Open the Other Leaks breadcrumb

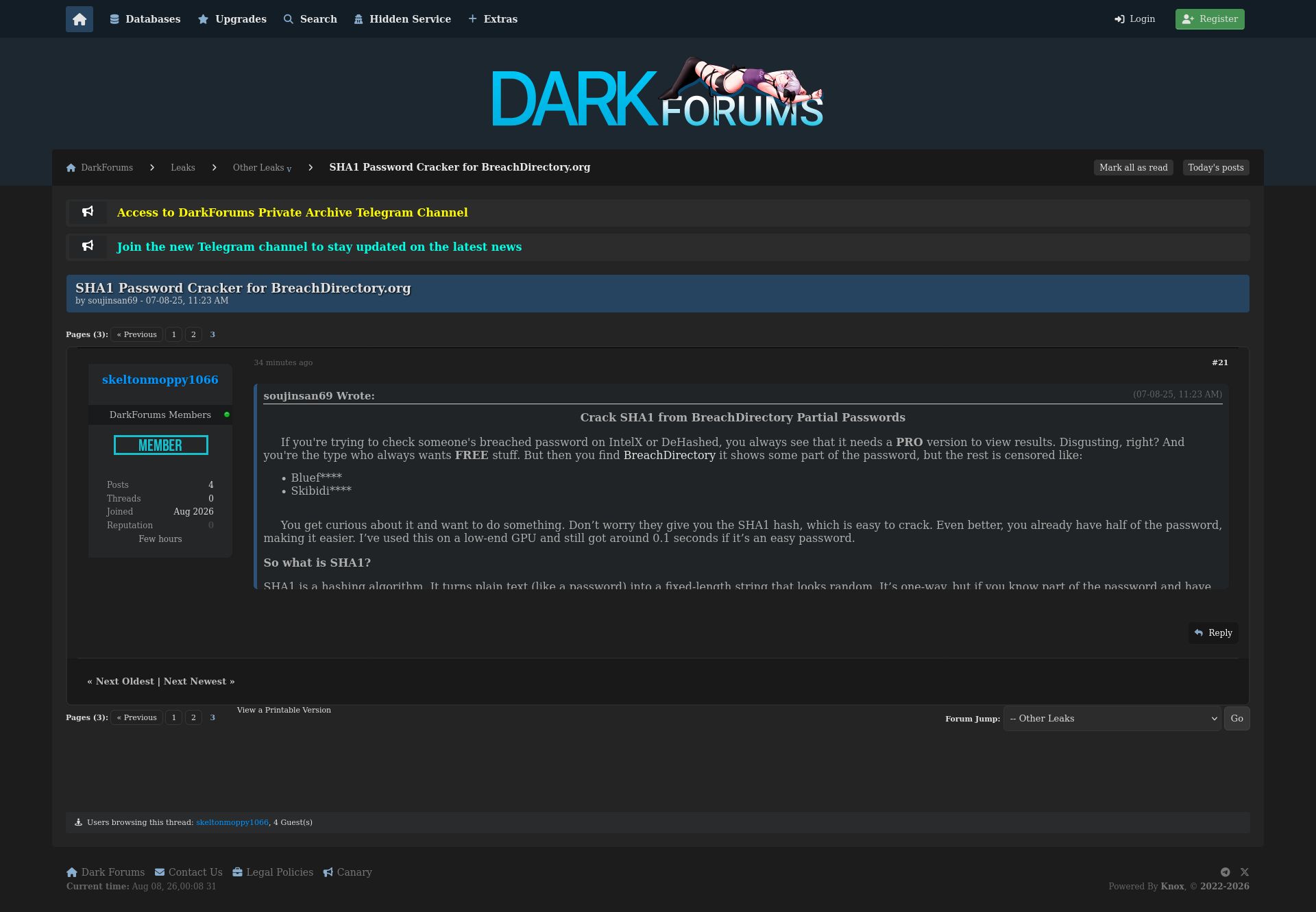pyautogui.click(x=258, y=168)
